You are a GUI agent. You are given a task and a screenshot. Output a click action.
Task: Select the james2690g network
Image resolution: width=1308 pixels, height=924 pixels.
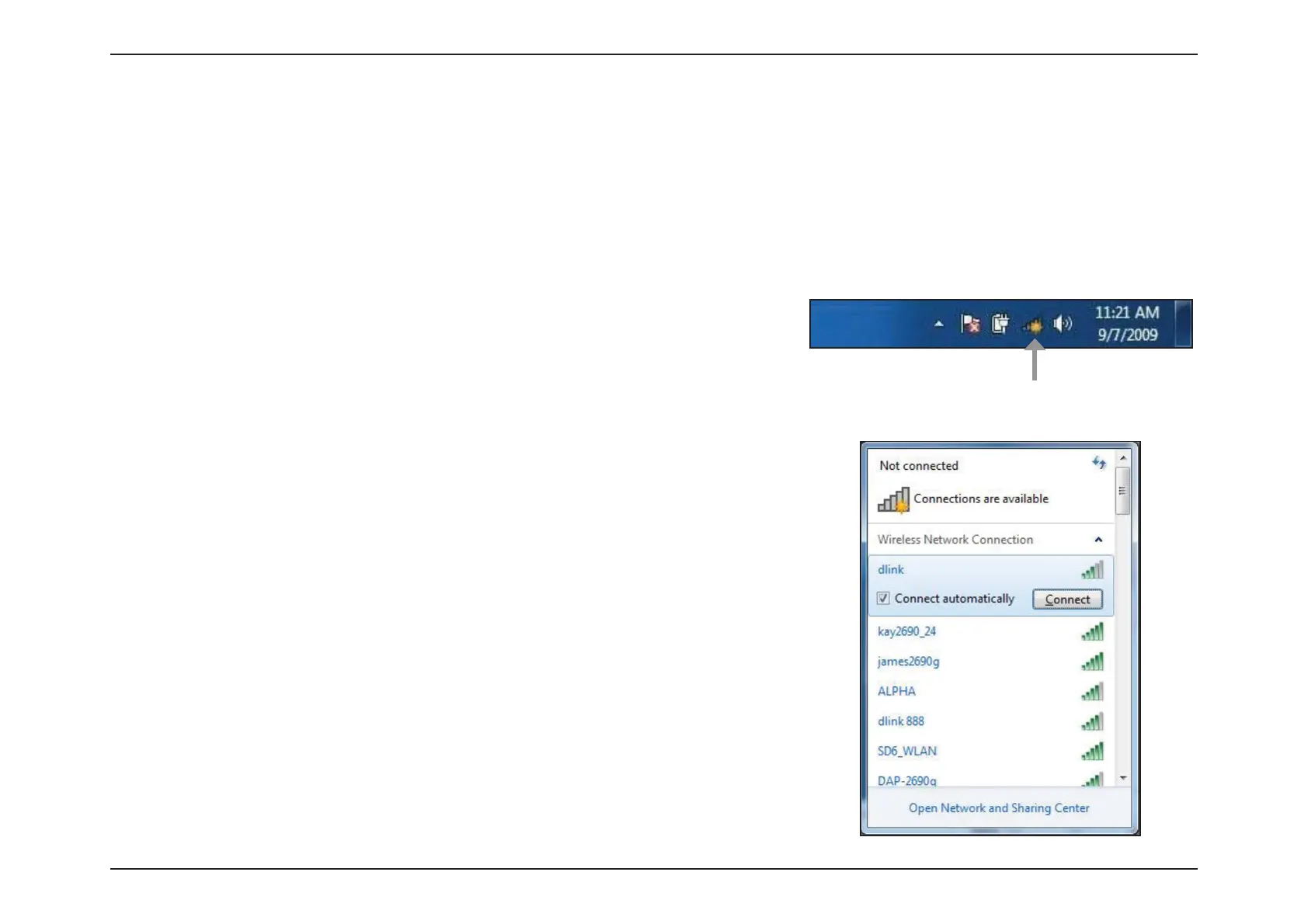(x=990, y=662)
